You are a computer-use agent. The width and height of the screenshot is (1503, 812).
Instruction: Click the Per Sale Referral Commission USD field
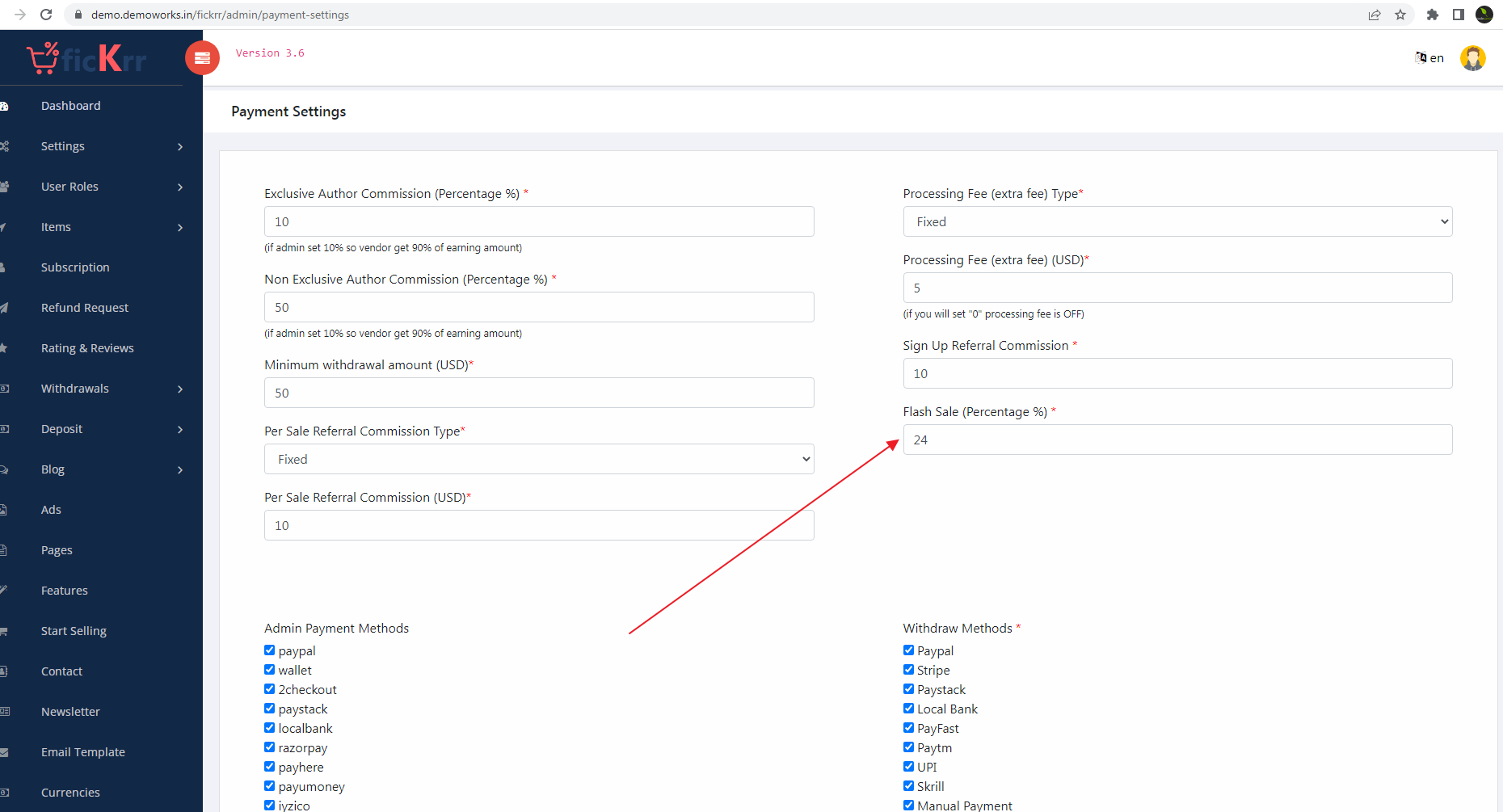point(539,525)
